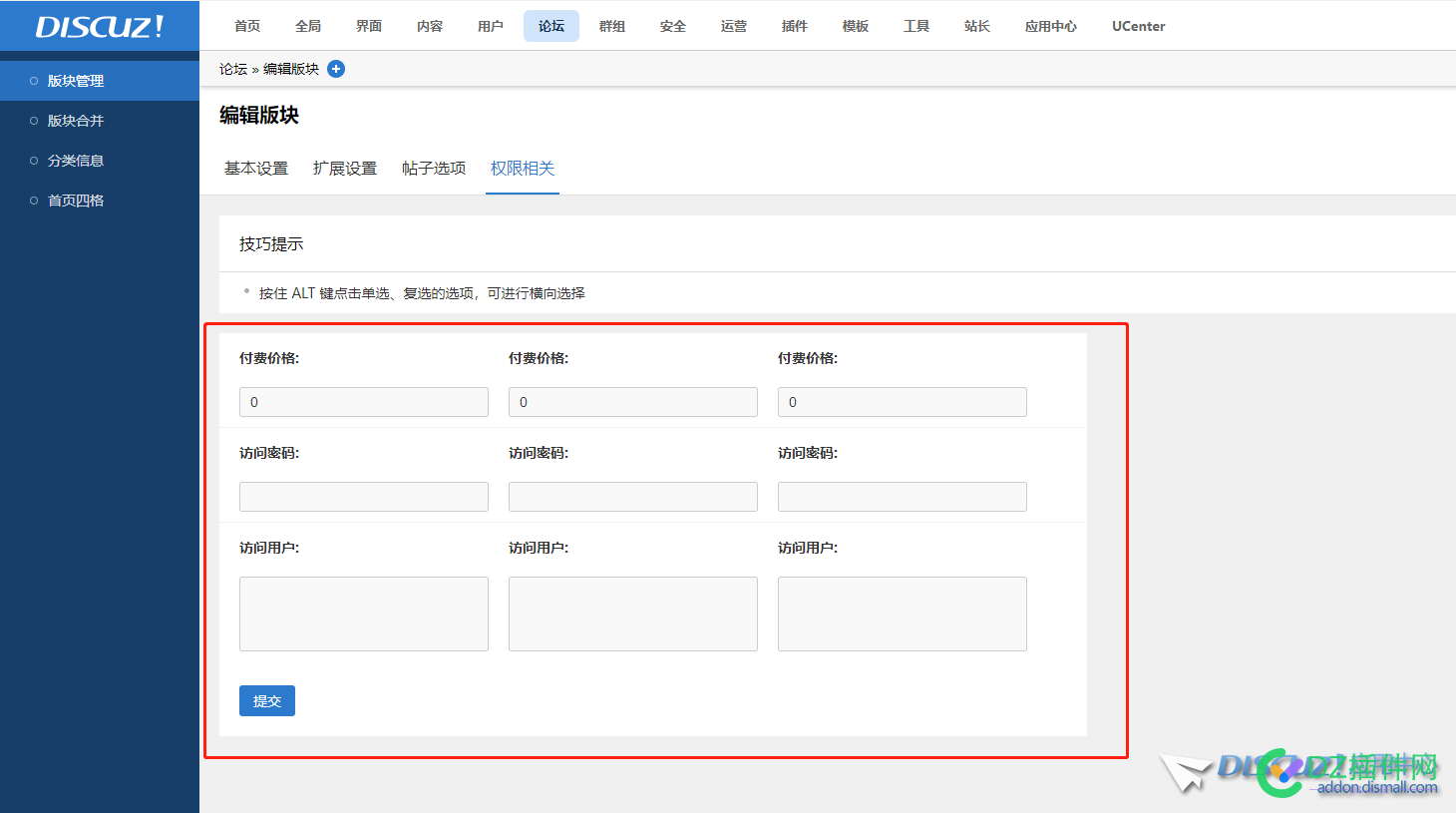Open the 运营 top menu

coord(734,26)
